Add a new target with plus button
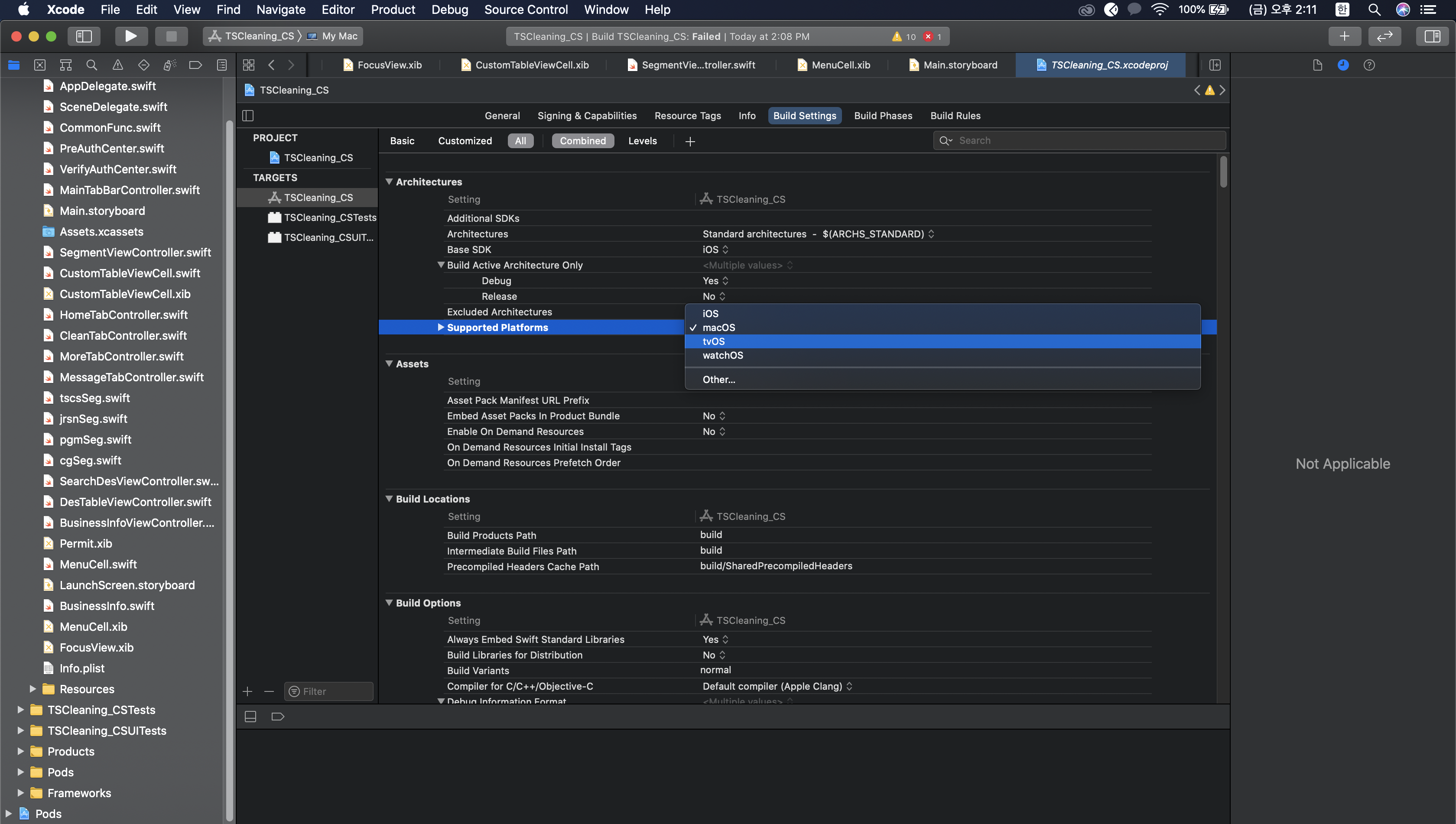Image resolution: width=1456 pixels, height=824 pixels. (247, 691)
